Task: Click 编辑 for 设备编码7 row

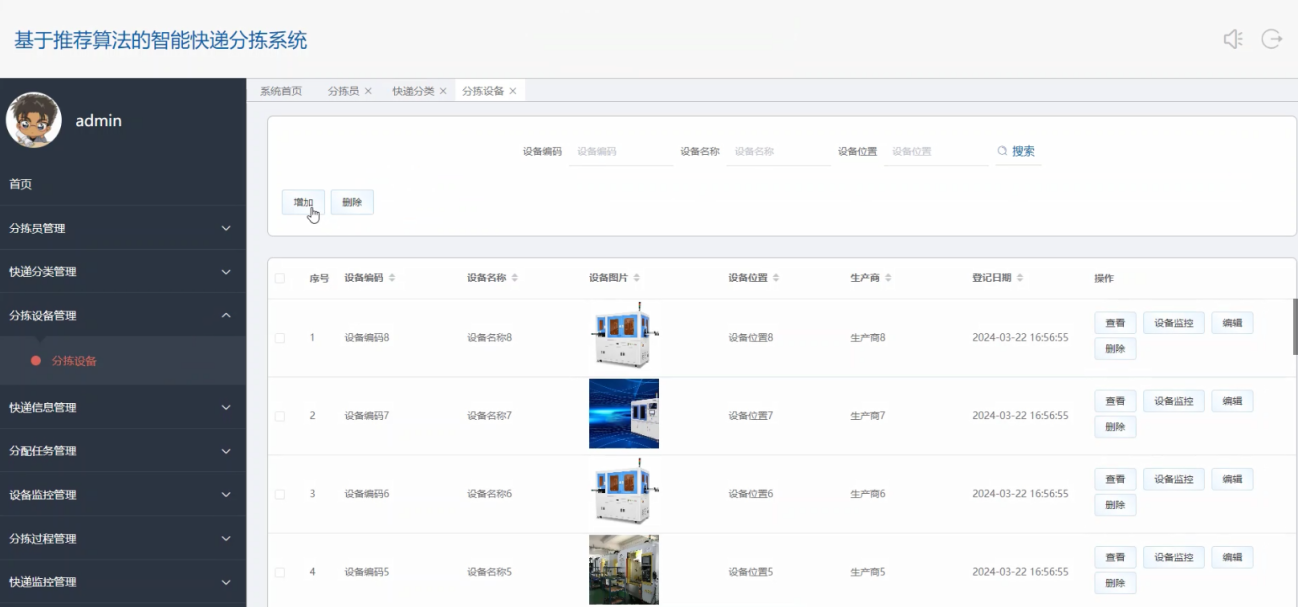Action: [x=1232, y=401]
